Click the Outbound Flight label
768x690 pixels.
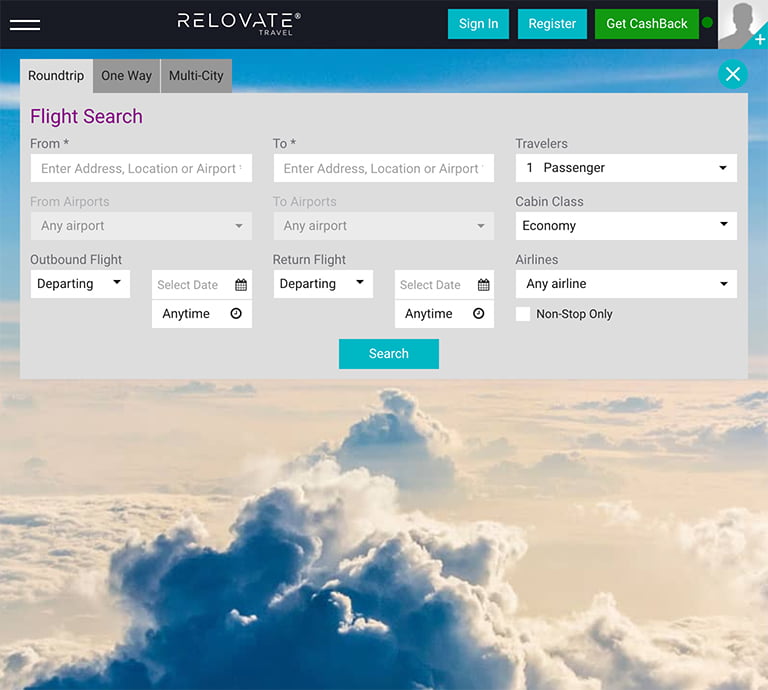(76, 260)
